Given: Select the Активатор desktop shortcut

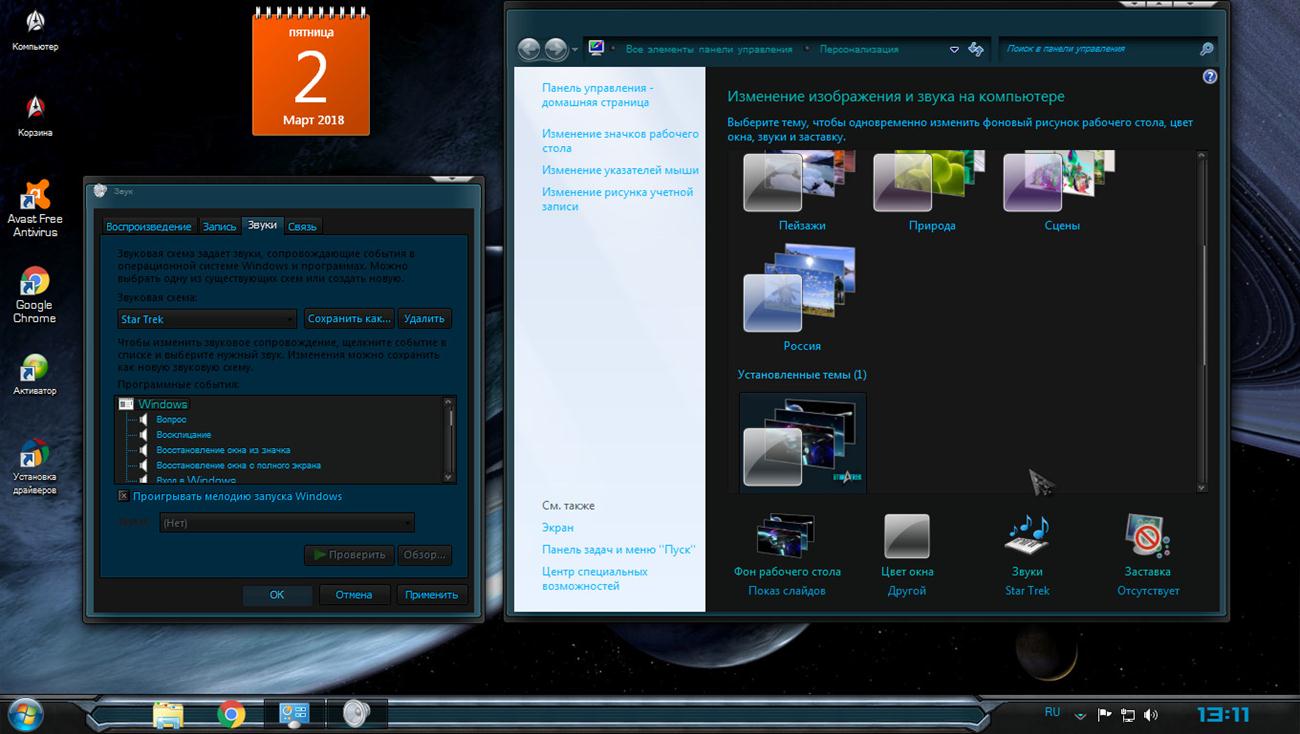Looking at the screenshot, I should [x=35, y=374].
